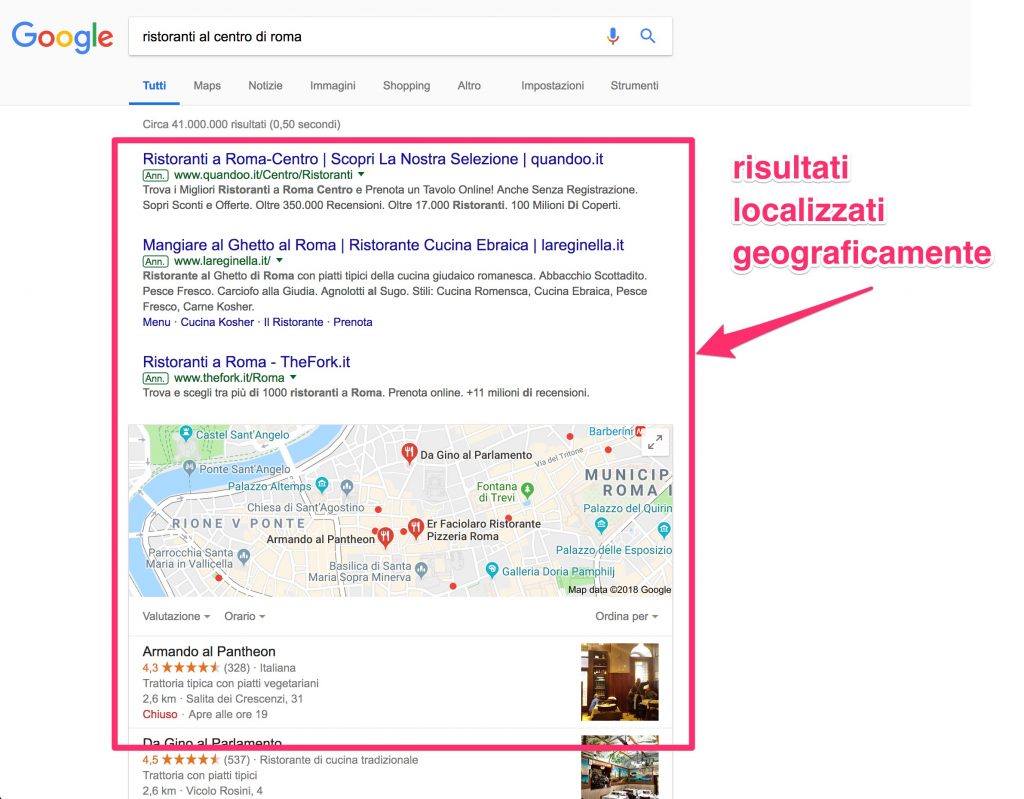Expand the map with the fullscreen arrows icon
Viewport: 1024px width, 799px height.
coord(655,442)
